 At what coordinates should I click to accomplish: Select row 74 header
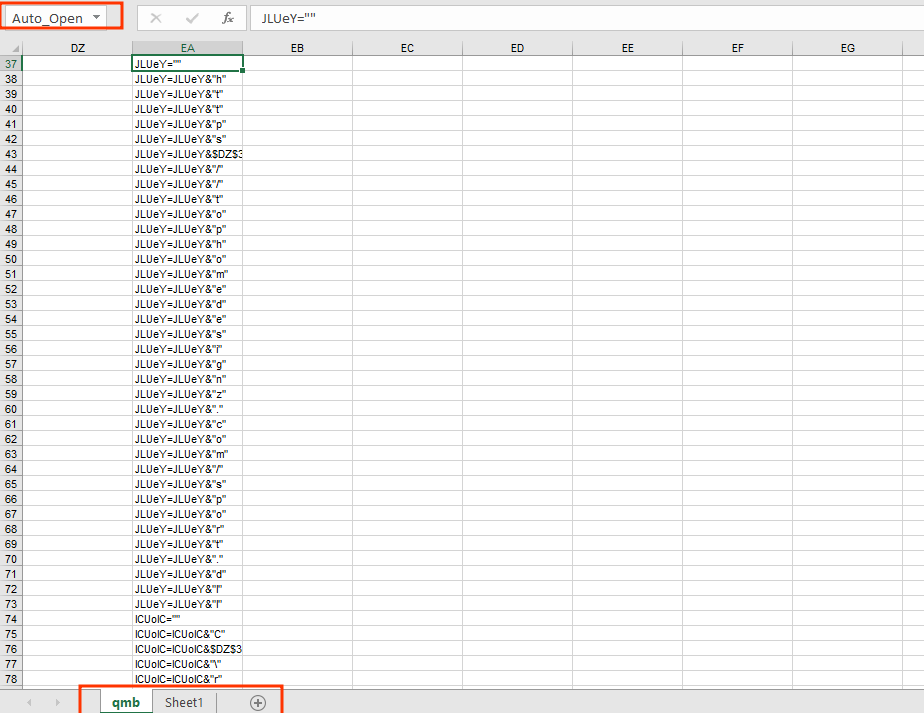coord(11,619)
